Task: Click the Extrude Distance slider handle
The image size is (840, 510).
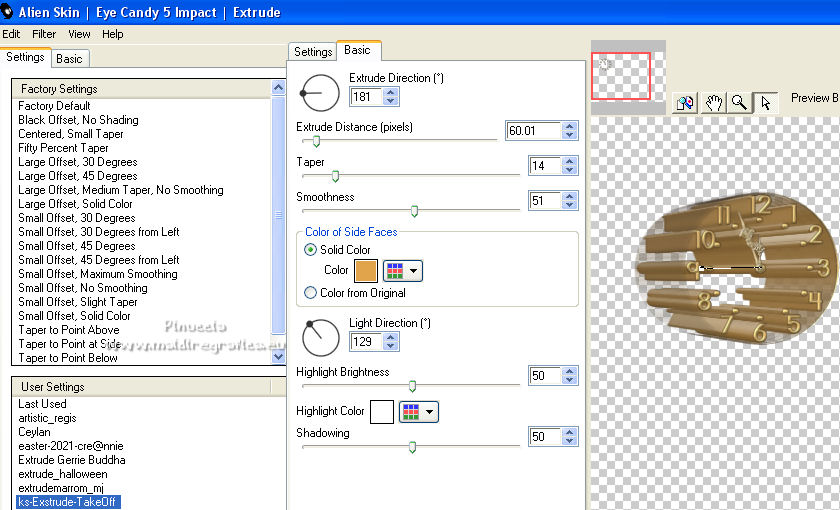Action: (x=316, y=141)
